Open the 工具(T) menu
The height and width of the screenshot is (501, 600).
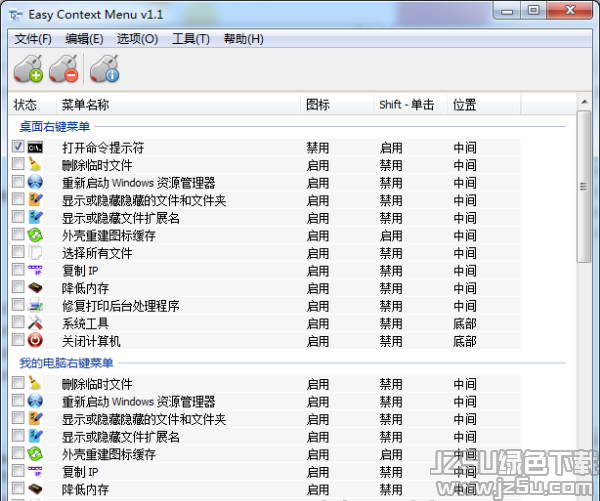(x=191, y=39)
